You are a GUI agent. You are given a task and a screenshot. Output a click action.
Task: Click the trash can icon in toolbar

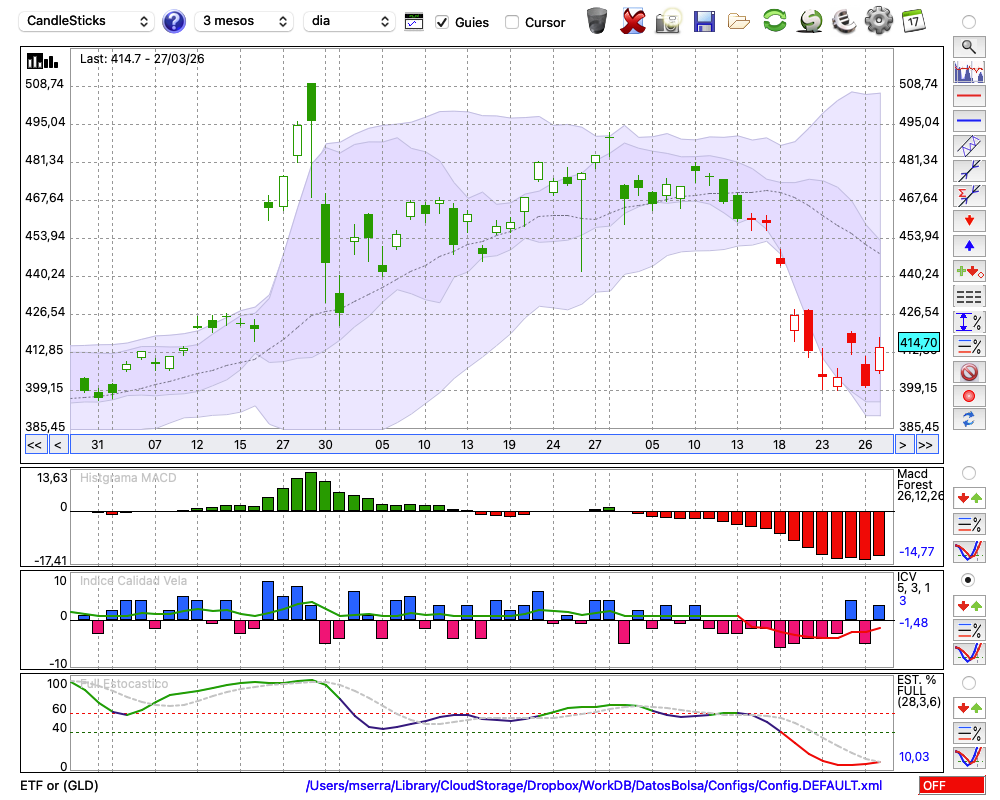pyautogui.click(x=597, y=21)
